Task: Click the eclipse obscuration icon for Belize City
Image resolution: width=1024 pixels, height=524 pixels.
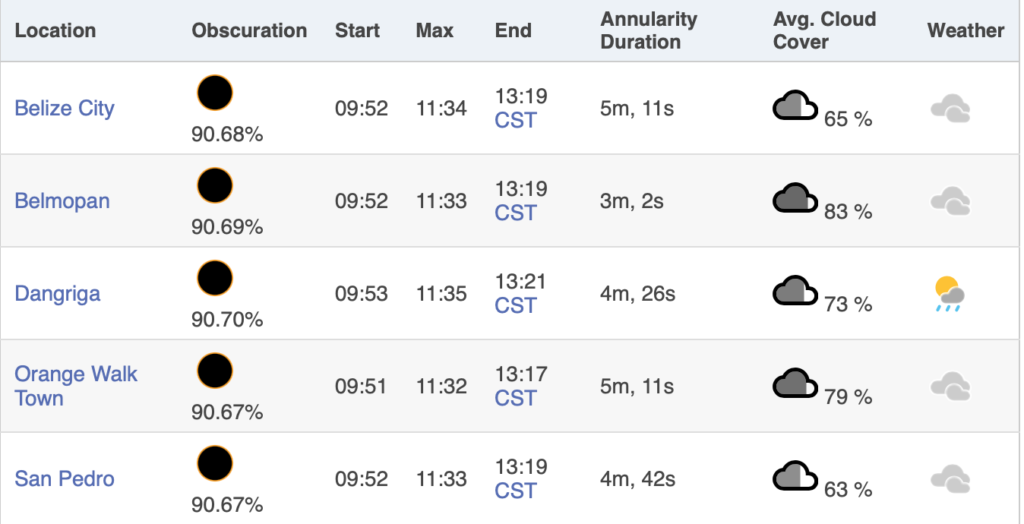Action: click(x=215, y=93)
